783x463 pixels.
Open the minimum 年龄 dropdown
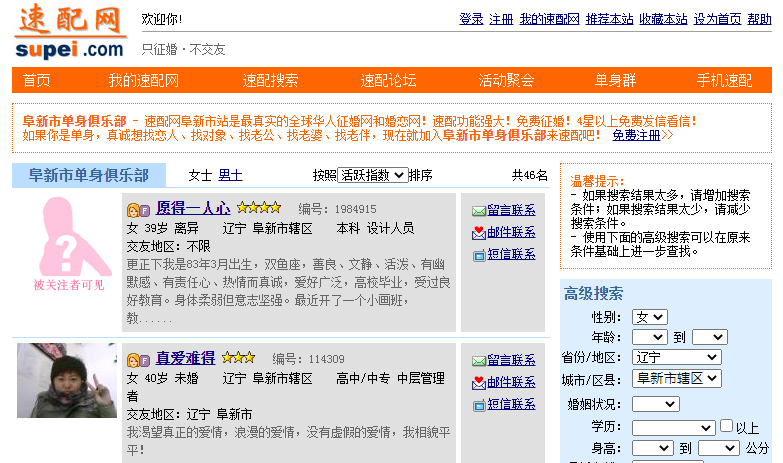coord(650,337)
